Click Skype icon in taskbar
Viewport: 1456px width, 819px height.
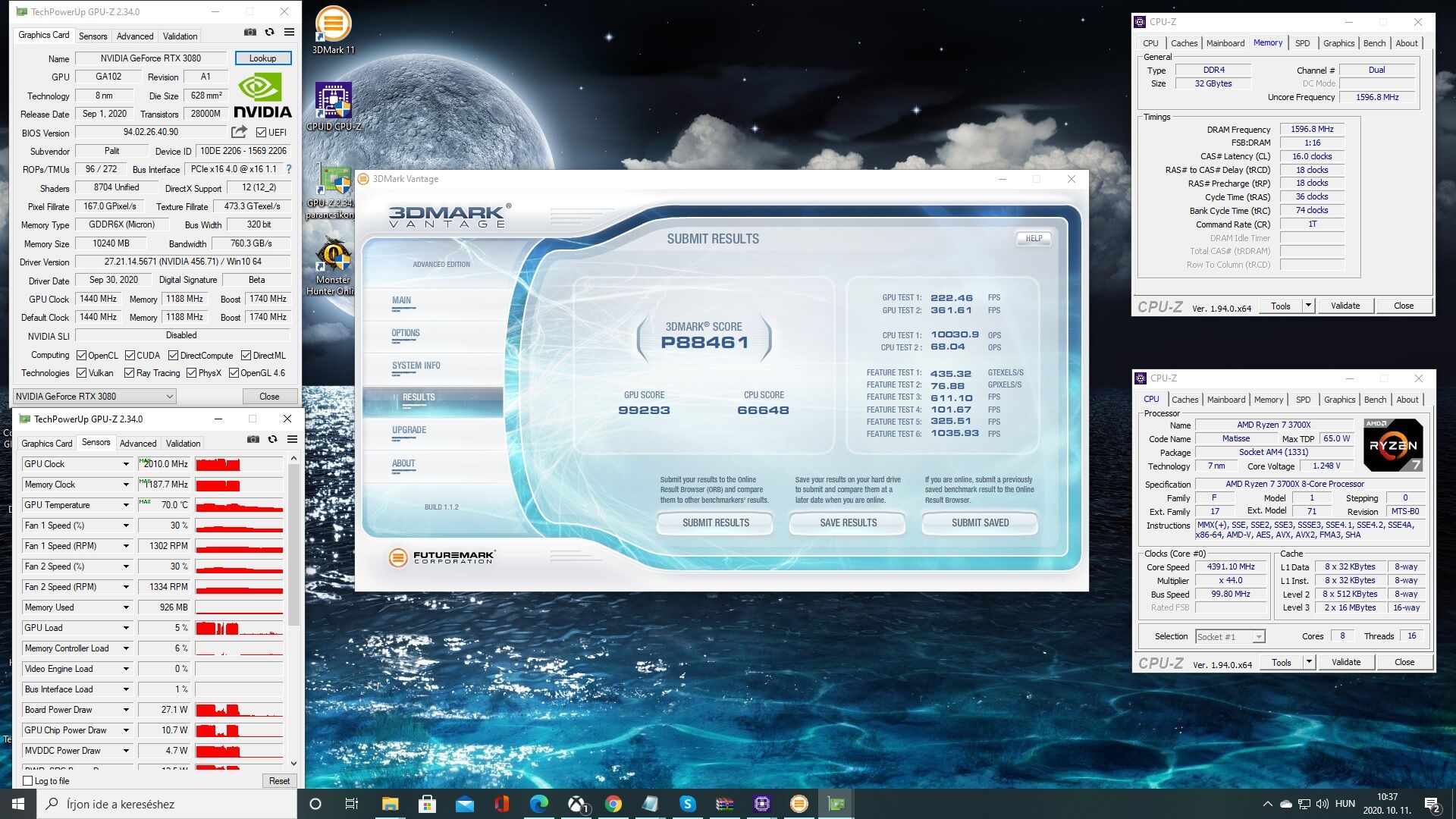pos(687,804)
